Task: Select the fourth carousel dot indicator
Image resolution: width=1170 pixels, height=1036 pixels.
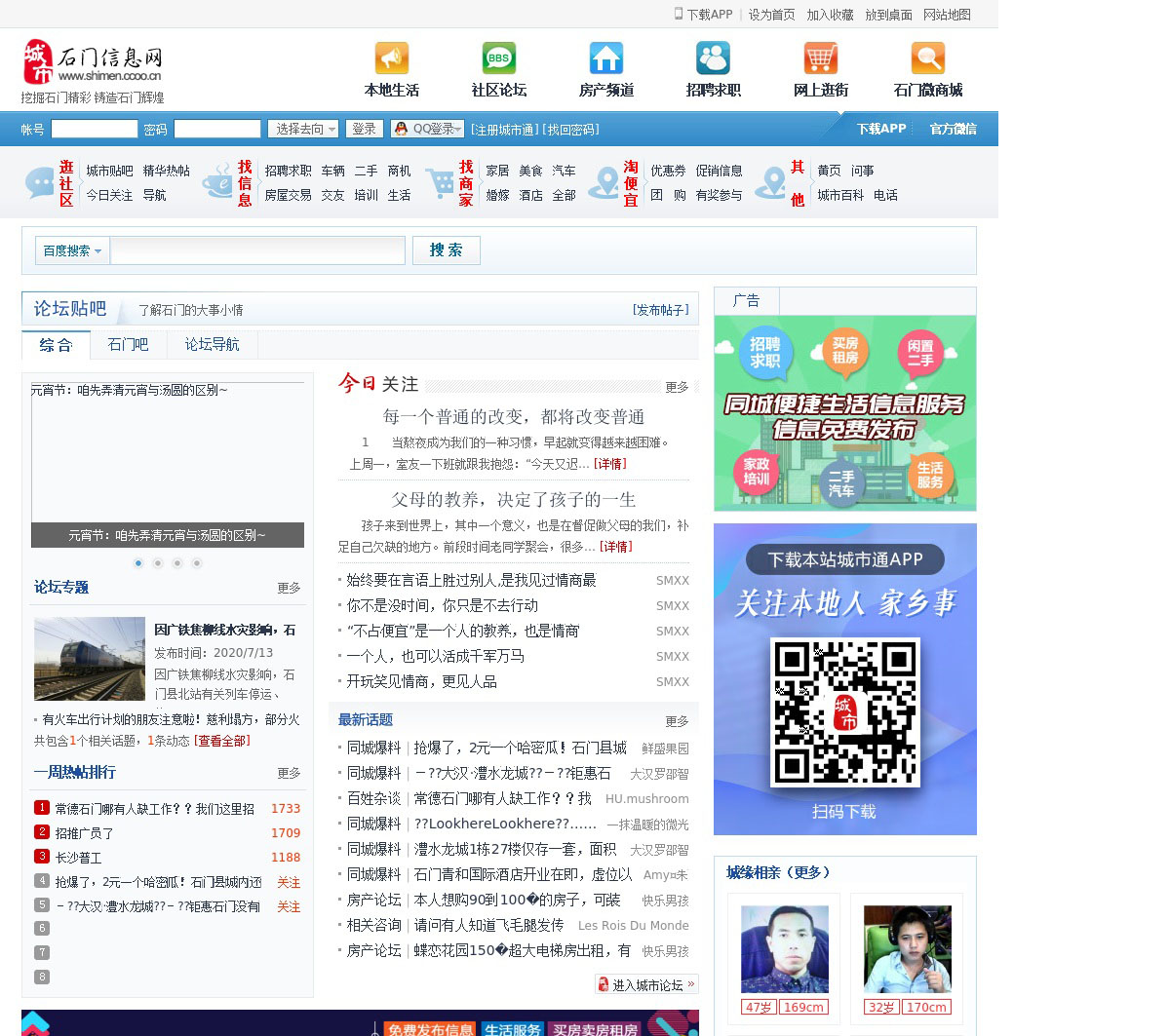Action: point(197,563)
